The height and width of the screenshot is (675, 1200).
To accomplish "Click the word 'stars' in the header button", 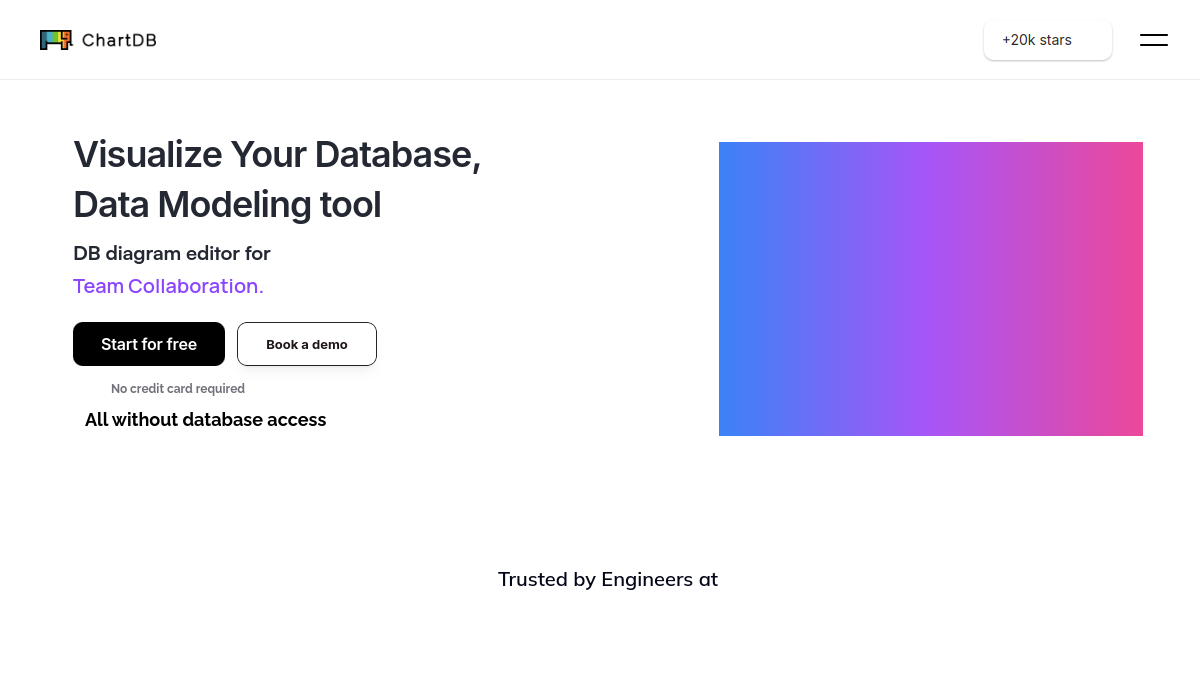I will (x=1055, y=40).
